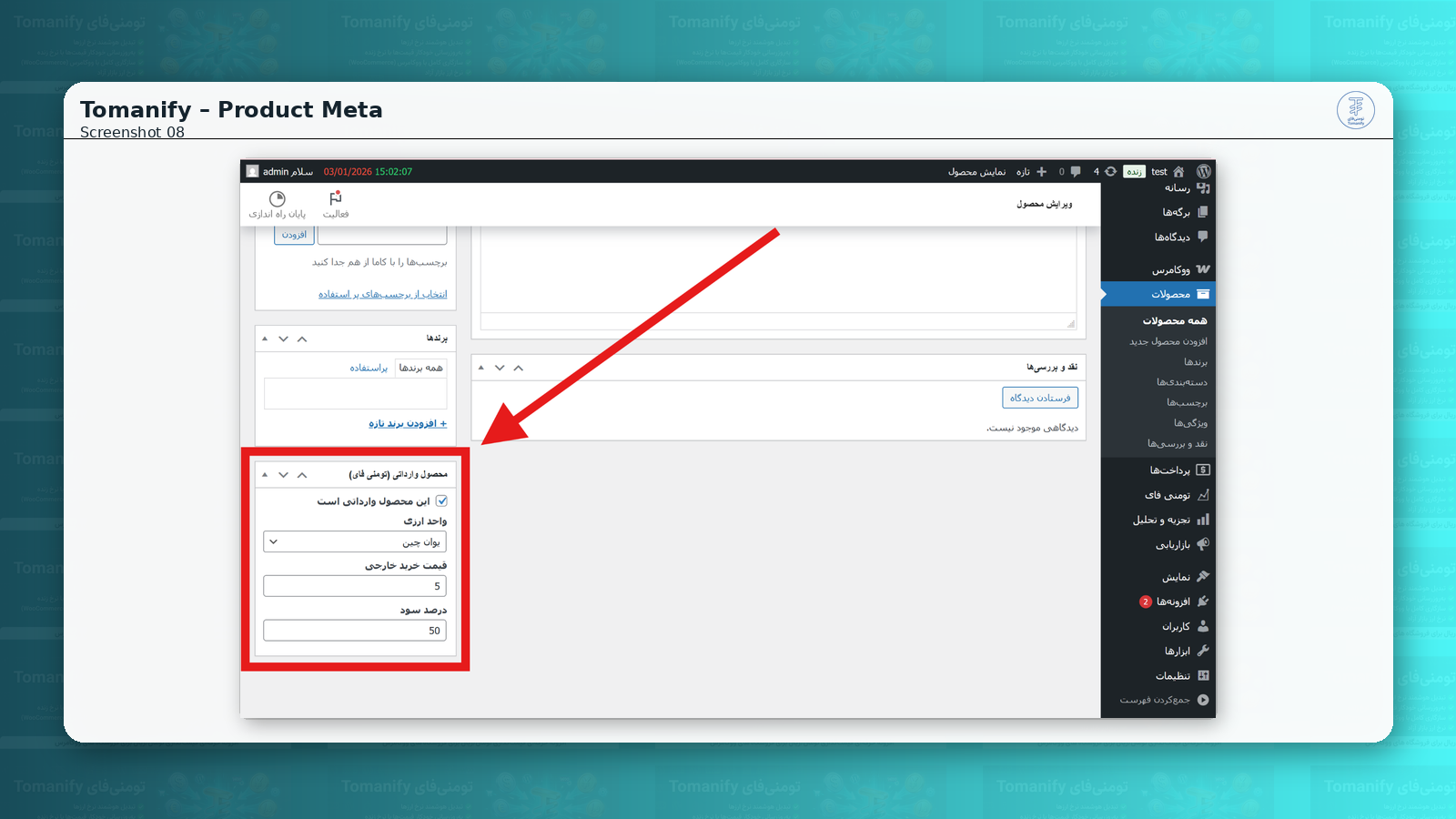Switch to the most-used brands tab

(369, 368)
